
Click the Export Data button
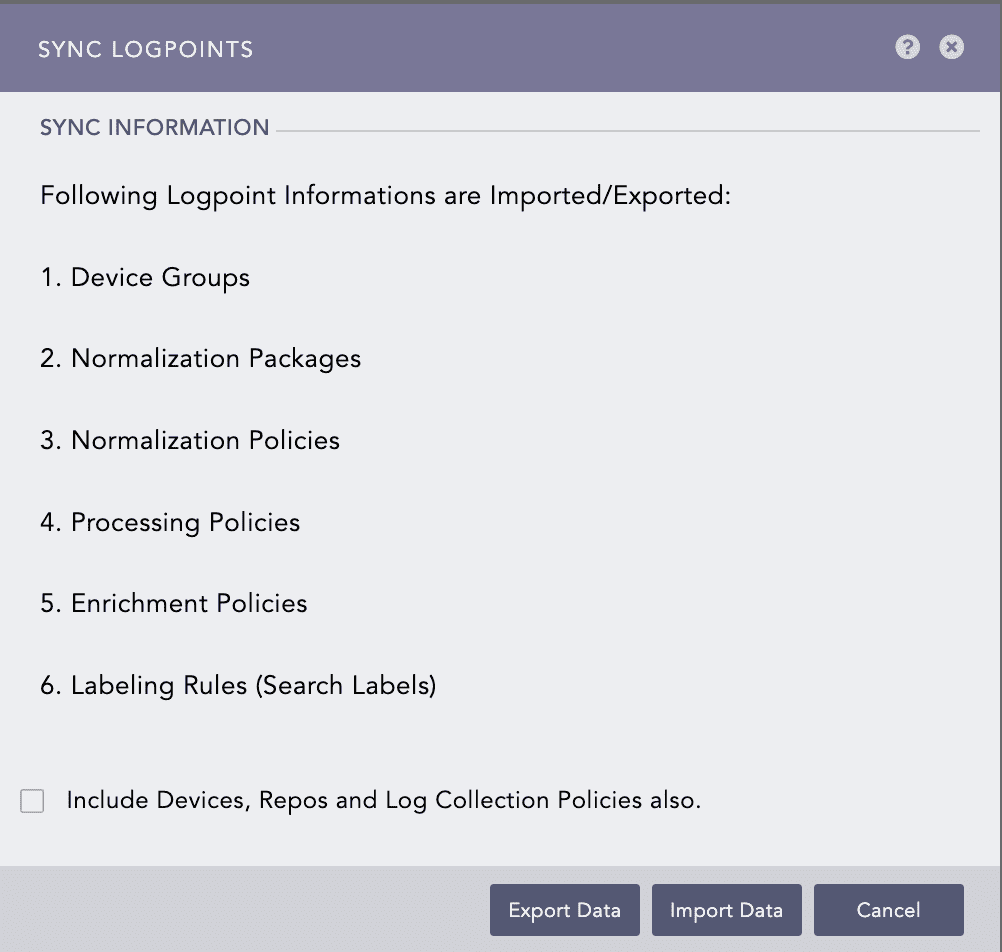[564, 910]
